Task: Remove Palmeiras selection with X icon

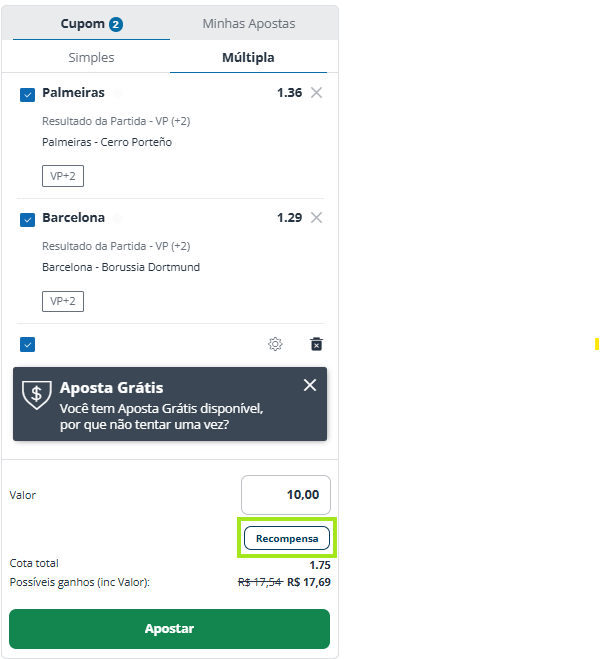Action: click(316, 92)
